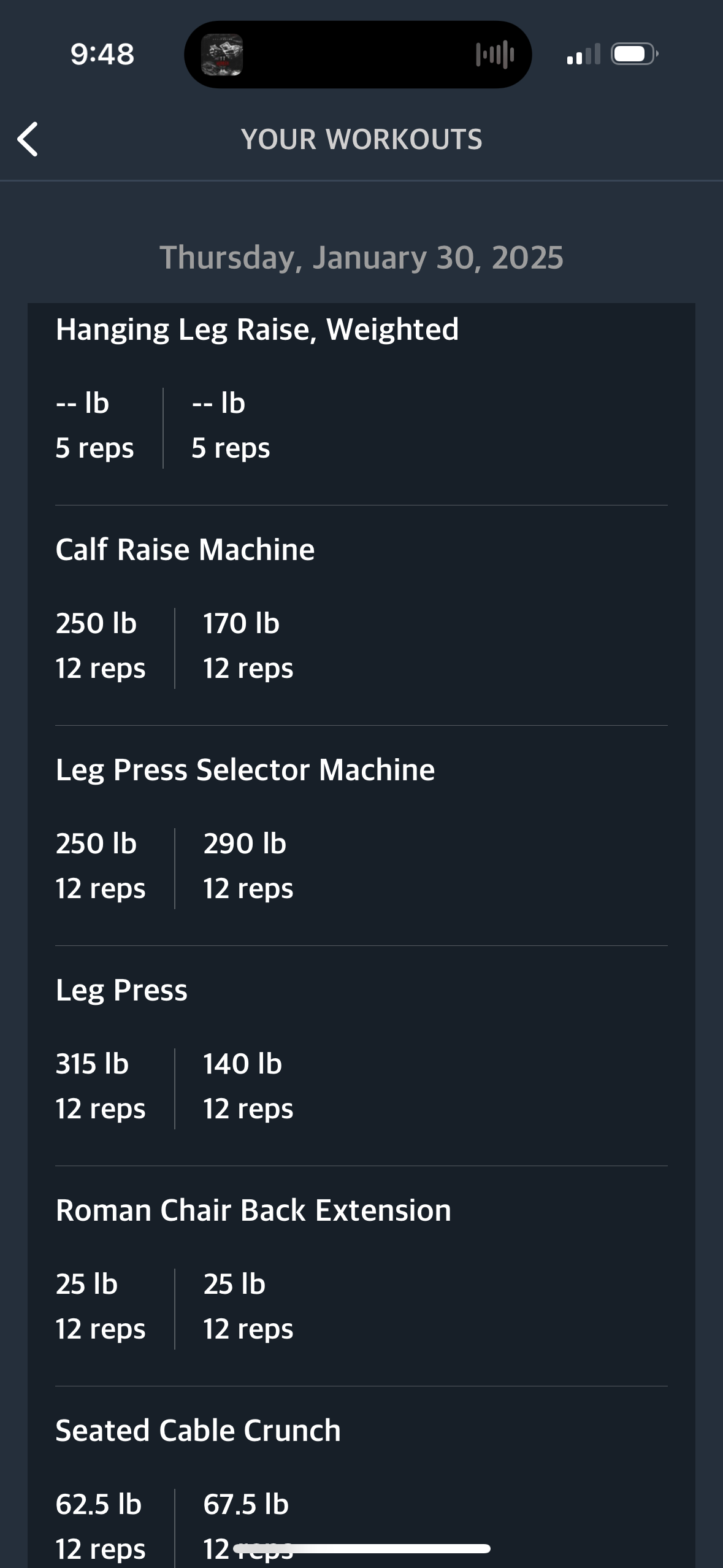723x1568 pixels.
Task: Tap the 9:48 status bar clock
Action: 102,54
